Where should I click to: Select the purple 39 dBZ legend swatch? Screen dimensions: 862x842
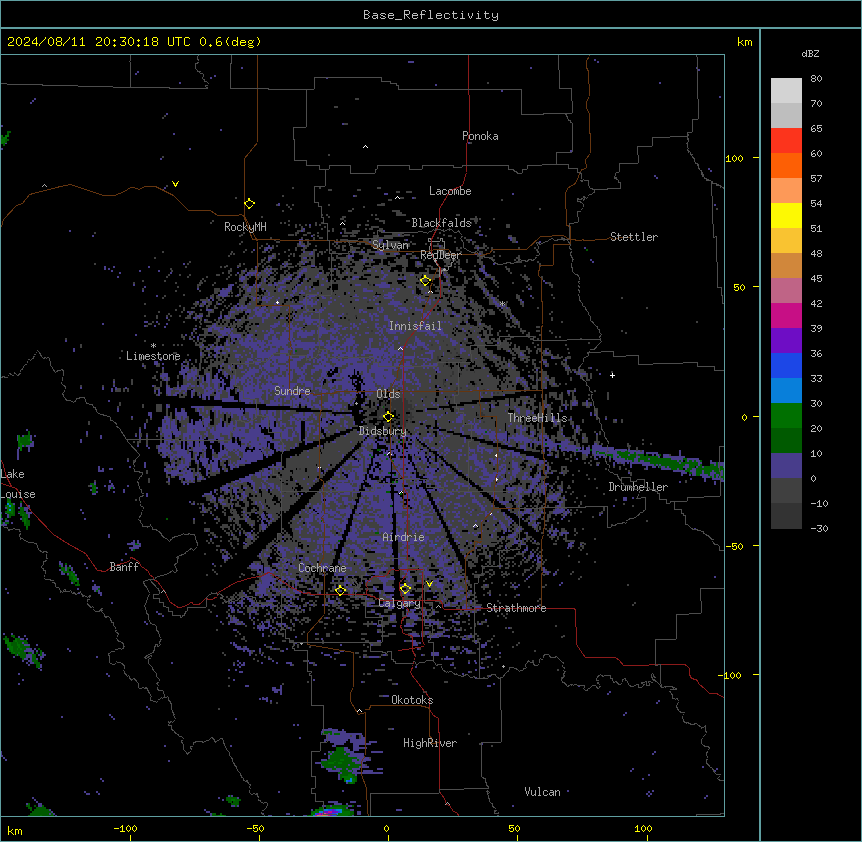(x=786, y=341)
